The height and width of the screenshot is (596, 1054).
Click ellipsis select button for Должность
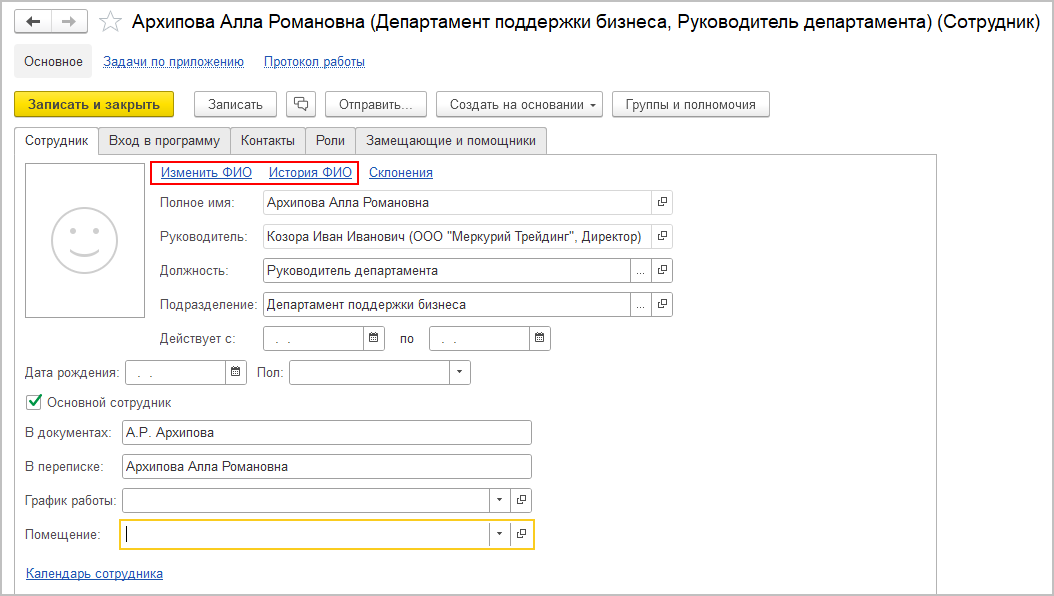click(640, 270)
